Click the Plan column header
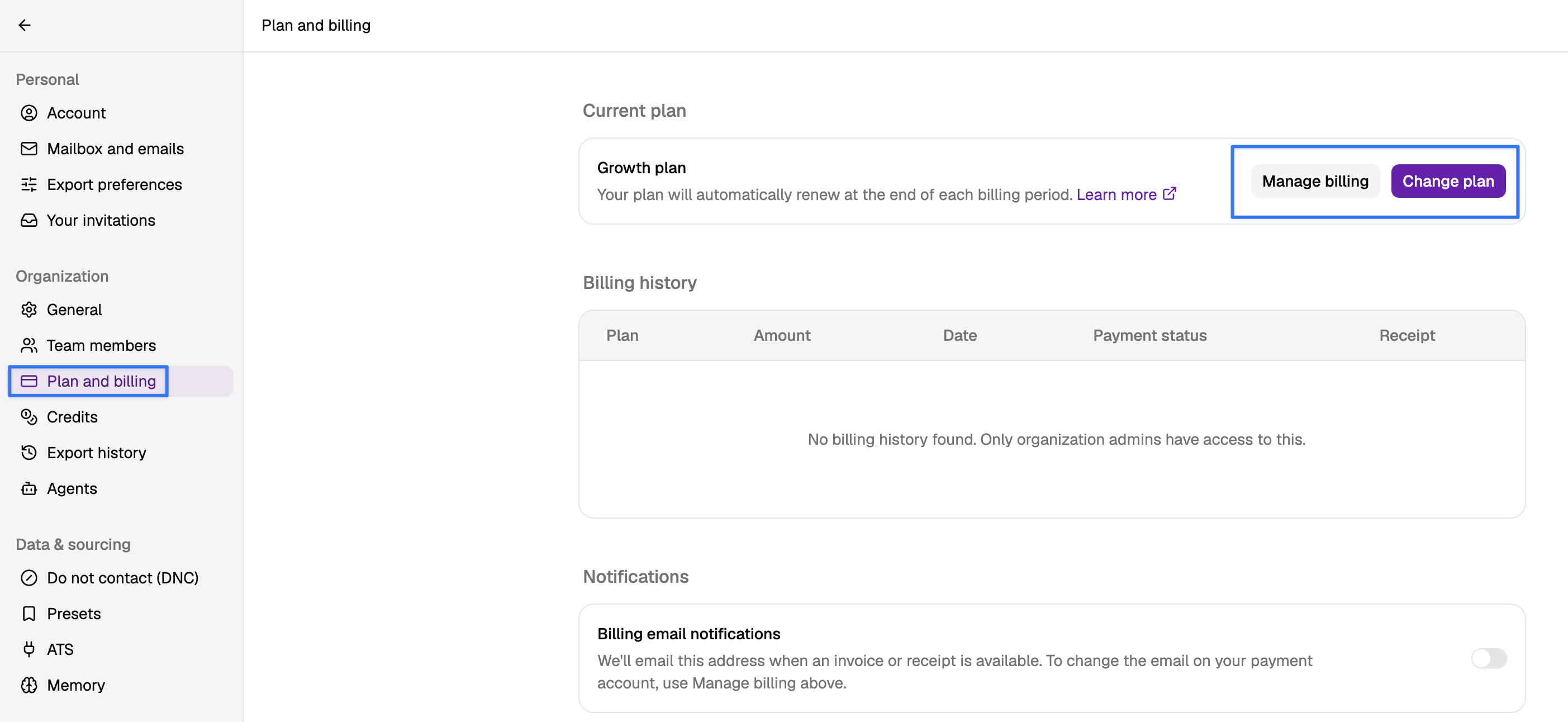1568x722 pixels. pos(622,335)
